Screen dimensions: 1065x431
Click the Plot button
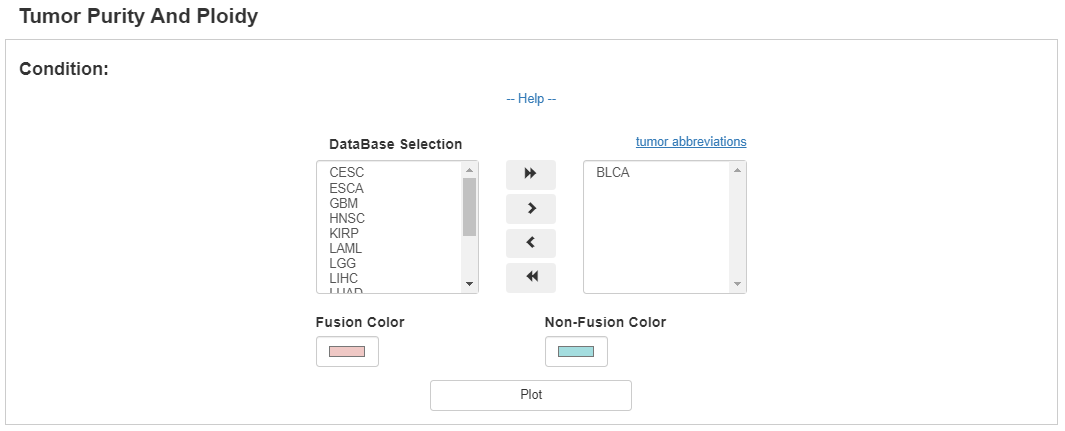coord(530,395)
